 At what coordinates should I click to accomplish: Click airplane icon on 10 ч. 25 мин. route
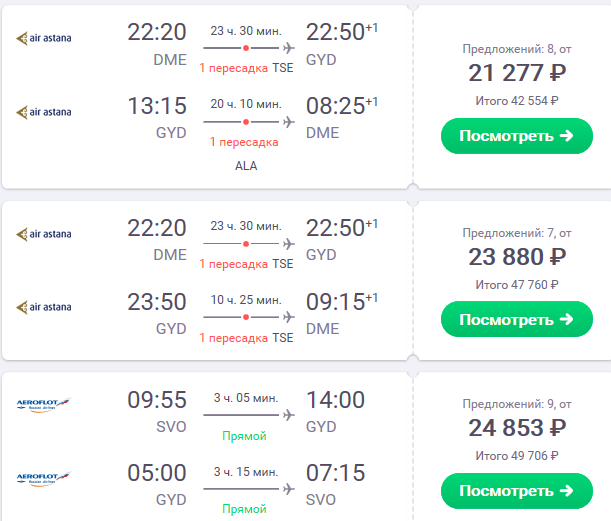(x=289, y=317)
